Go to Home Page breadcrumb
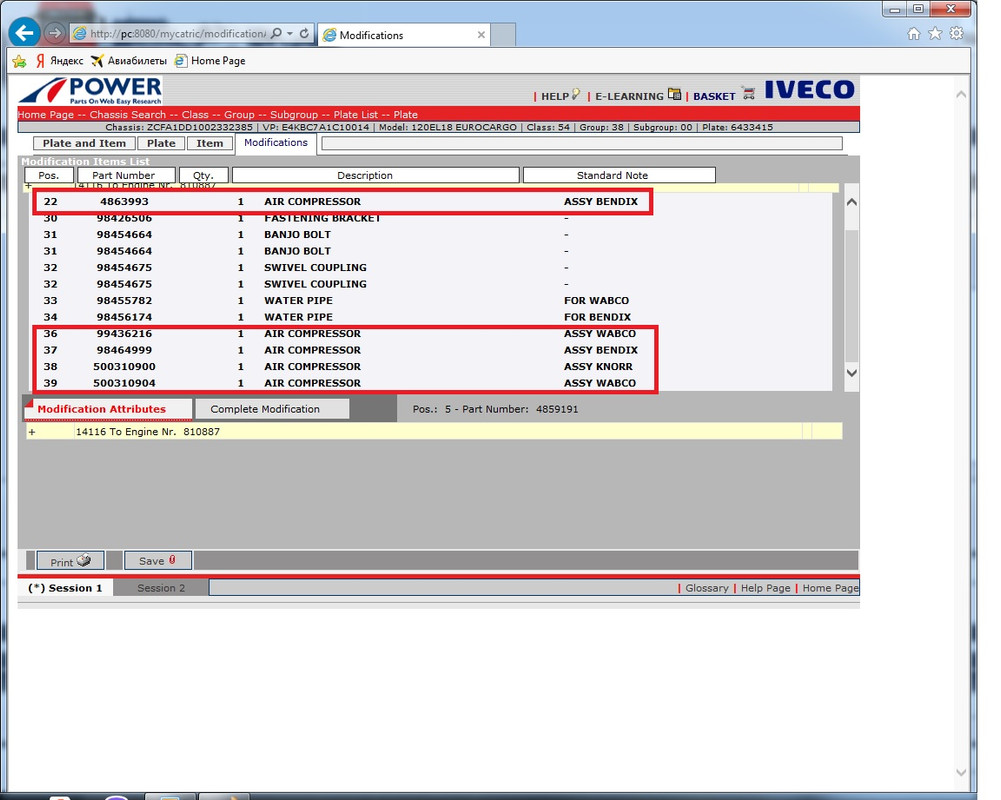 (x=45, y=114)
